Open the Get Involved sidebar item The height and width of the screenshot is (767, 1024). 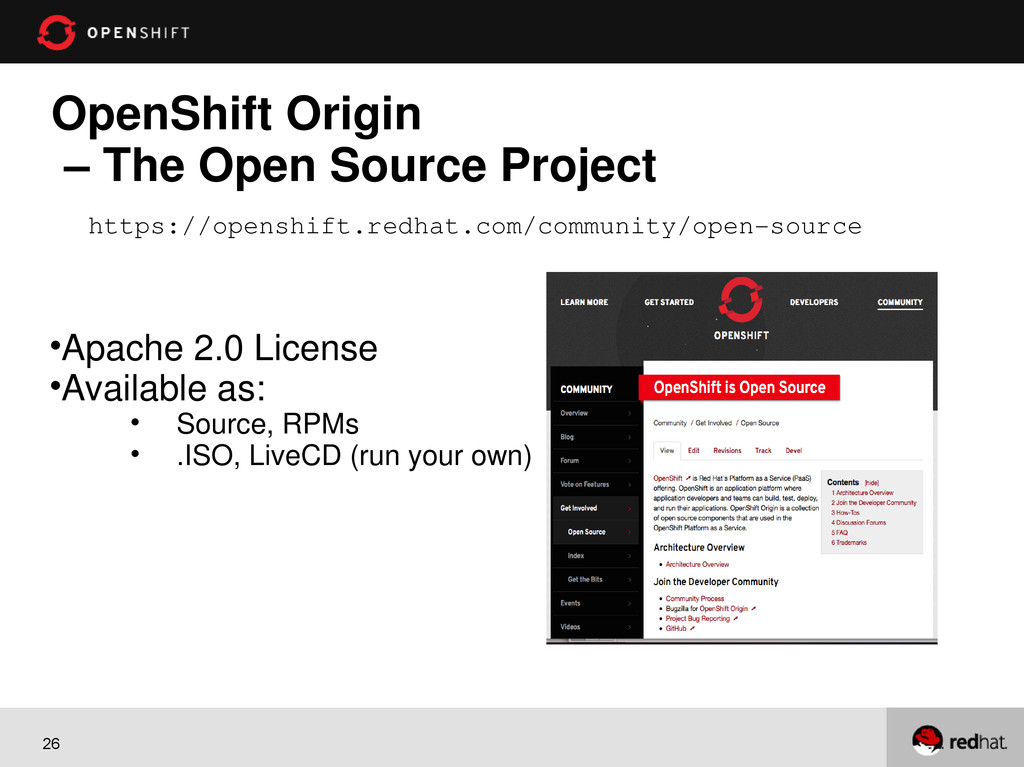(x=595, y=508)
